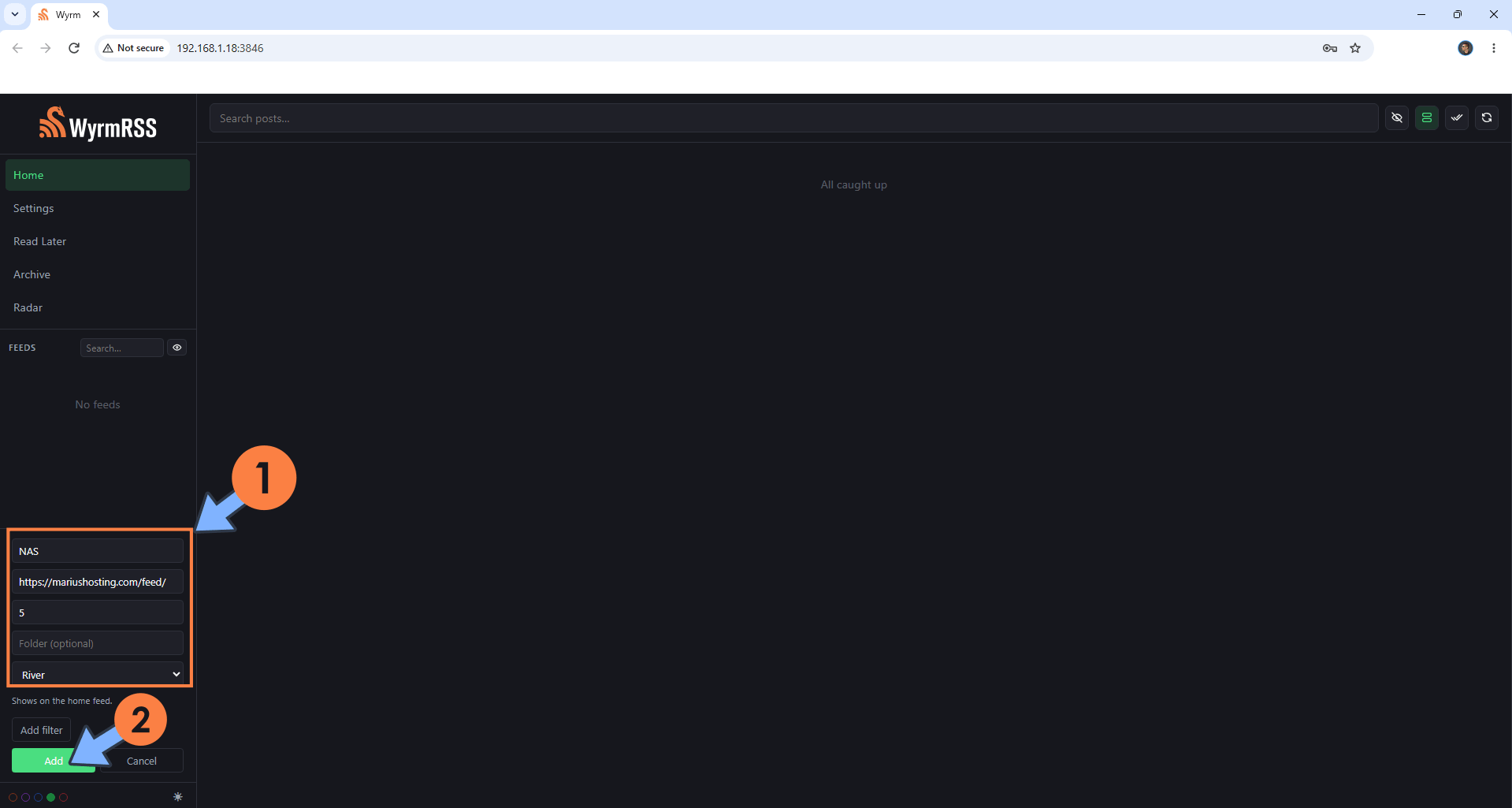Bookmark this page with the star icon
The image size is (1512, 808).
[x=1355, y=48]
